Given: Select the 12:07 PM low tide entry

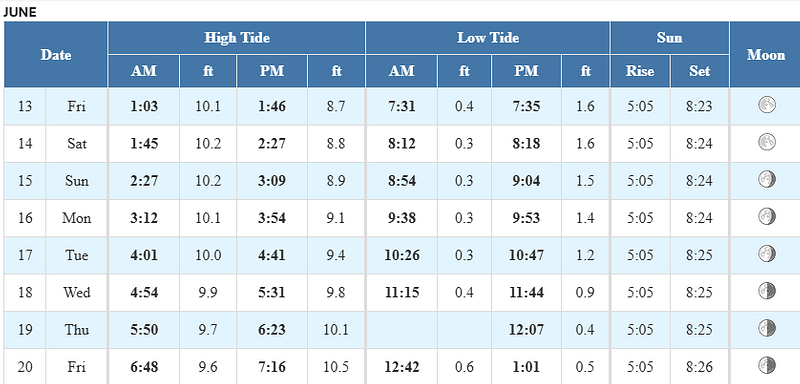Looking at the screenshot, I should [x=526, y=329].
